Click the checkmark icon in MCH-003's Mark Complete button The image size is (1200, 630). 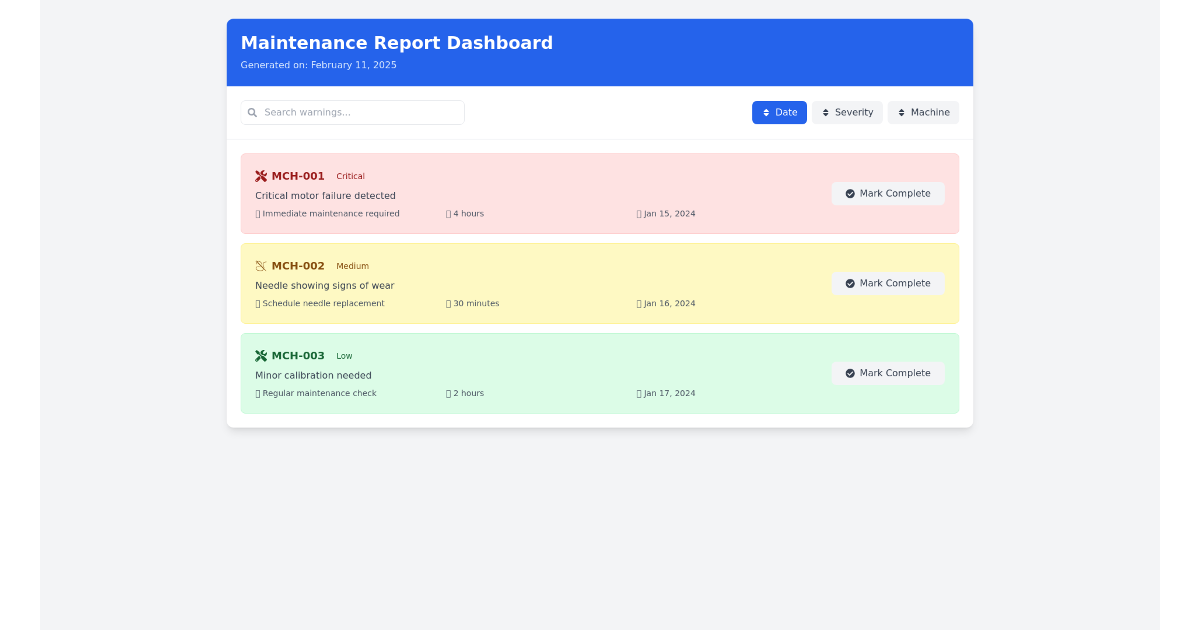click(850, 373)
